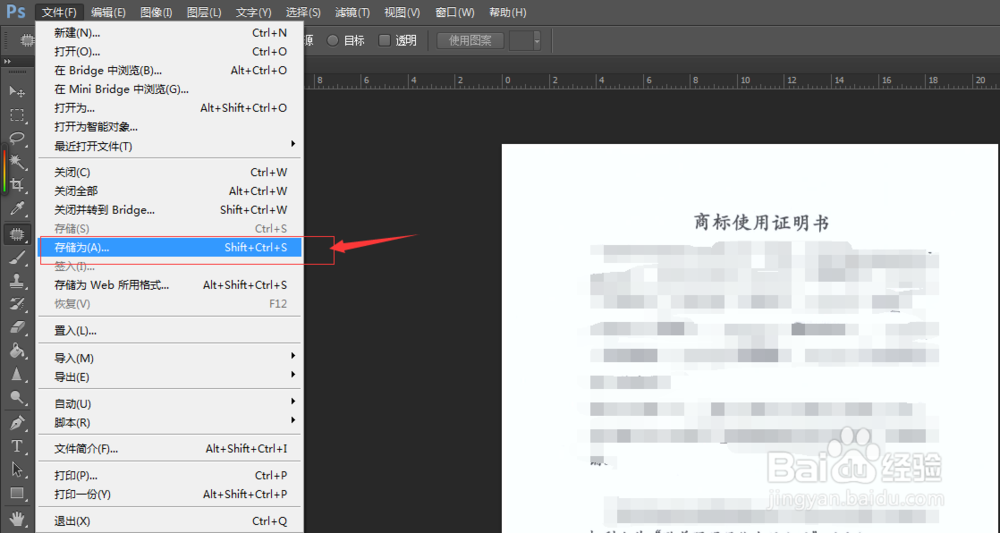1000x533 pixels.
Task: Open the 文字(Y) menu
Action: (253, 12)
